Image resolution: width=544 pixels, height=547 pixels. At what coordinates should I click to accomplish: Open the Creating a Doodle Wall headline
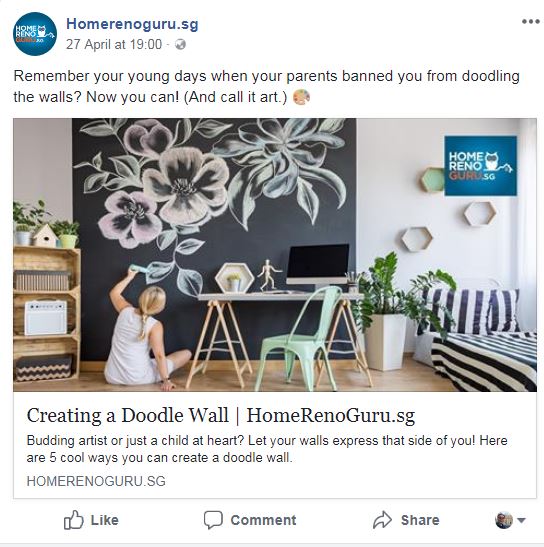[x=221, y=415]
